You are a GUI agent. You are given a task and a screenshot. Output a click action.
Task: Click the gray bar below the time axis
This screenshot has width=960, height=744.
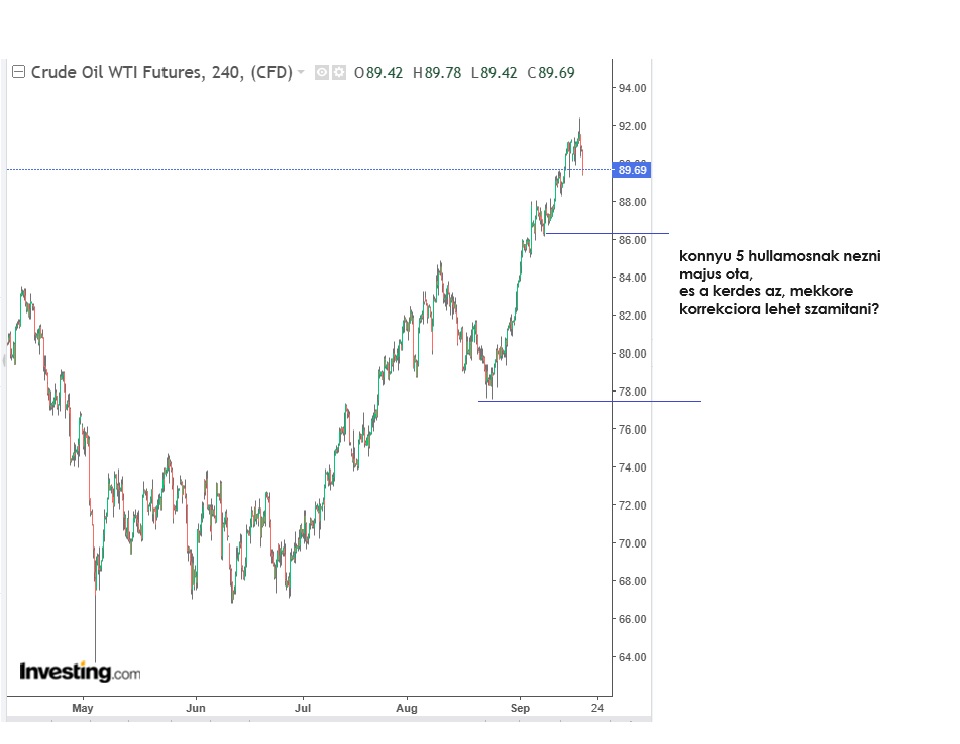(300, 719)
